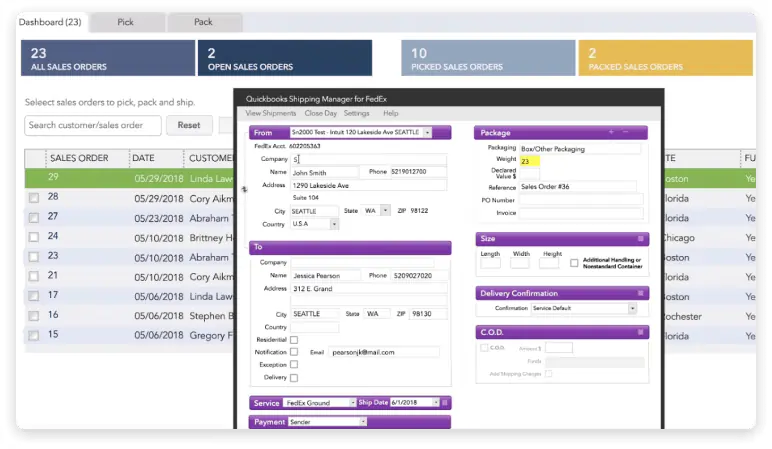The image size is (772, 449).
Task: Click the Invoice field
Action: (x=581, y=213)
